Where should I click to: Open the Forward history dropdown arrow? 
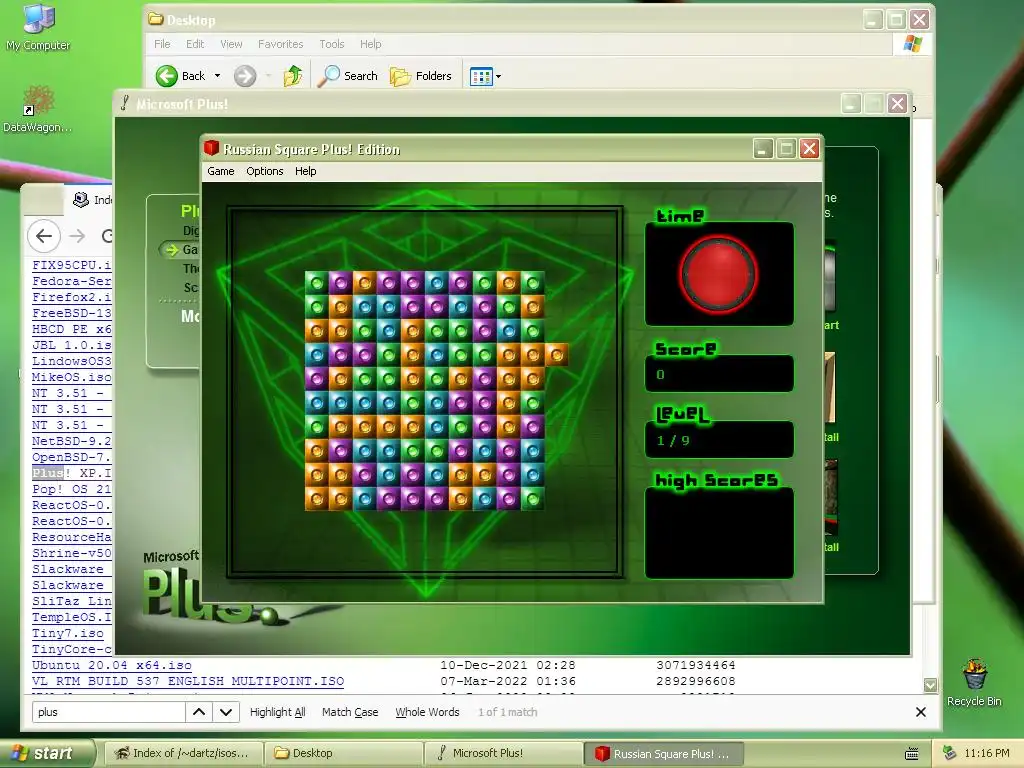pyautogui.click(x=268, y=76)
